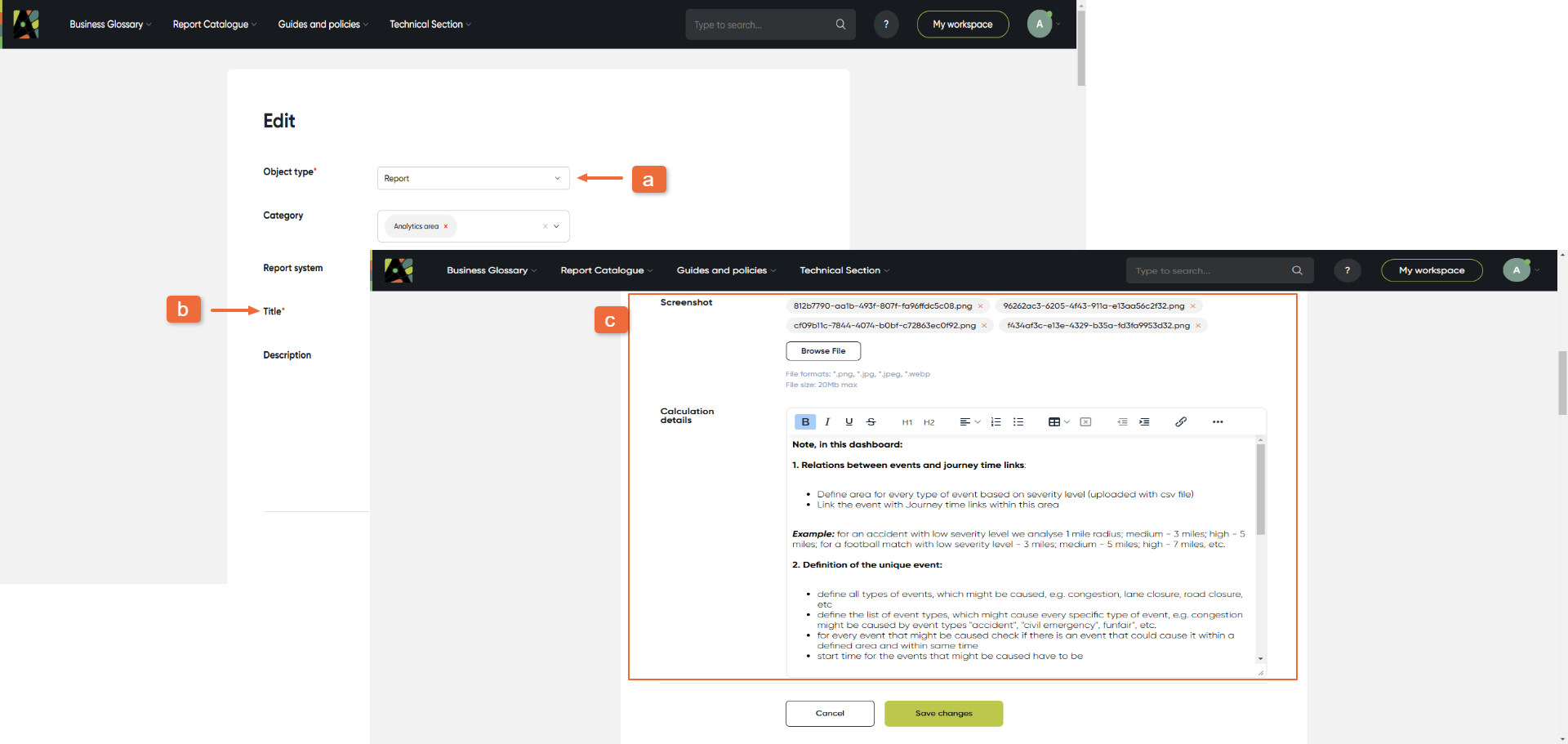This screenshot has height=744, width=1568.
Task: Click the Calculation details editor scrollbar thumb
Action: [1260, 490]
